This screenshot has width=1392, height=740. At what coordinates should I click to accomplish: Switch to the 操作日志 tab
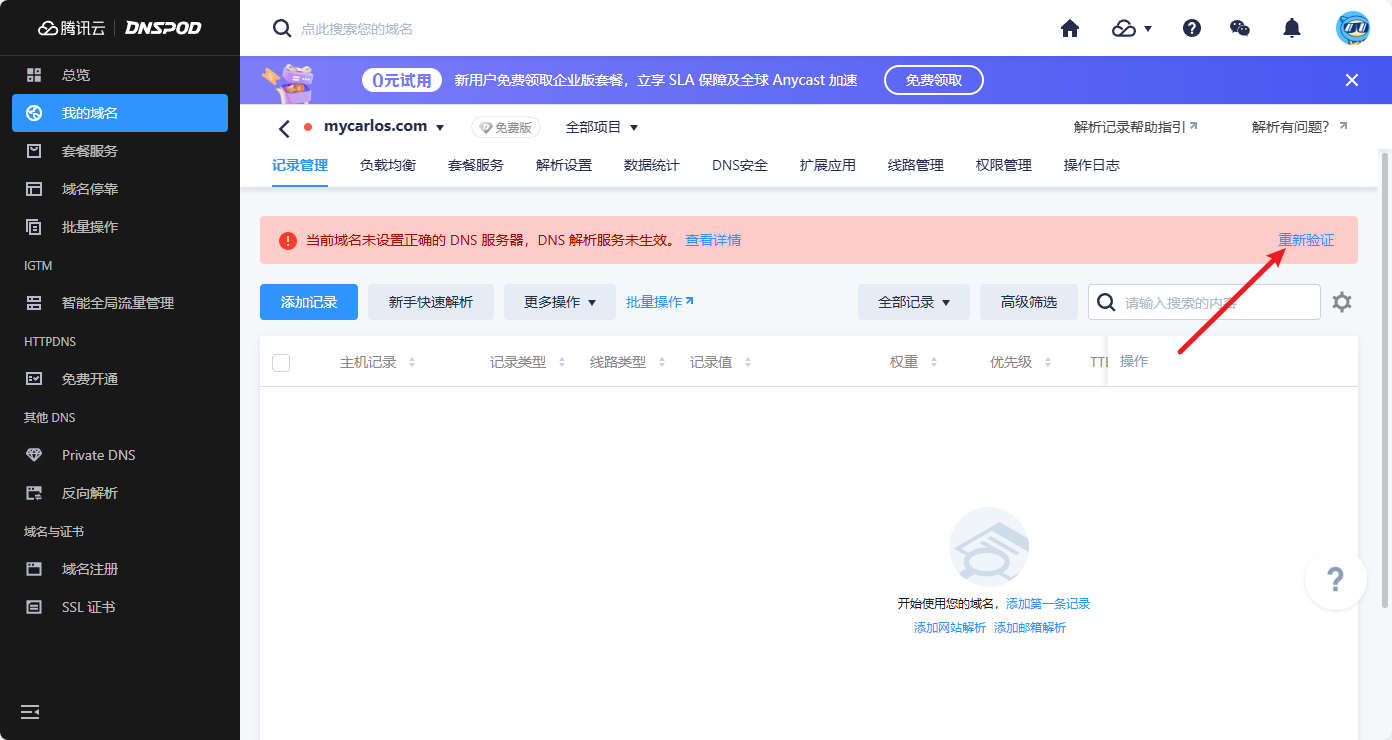click(1092, 165)
